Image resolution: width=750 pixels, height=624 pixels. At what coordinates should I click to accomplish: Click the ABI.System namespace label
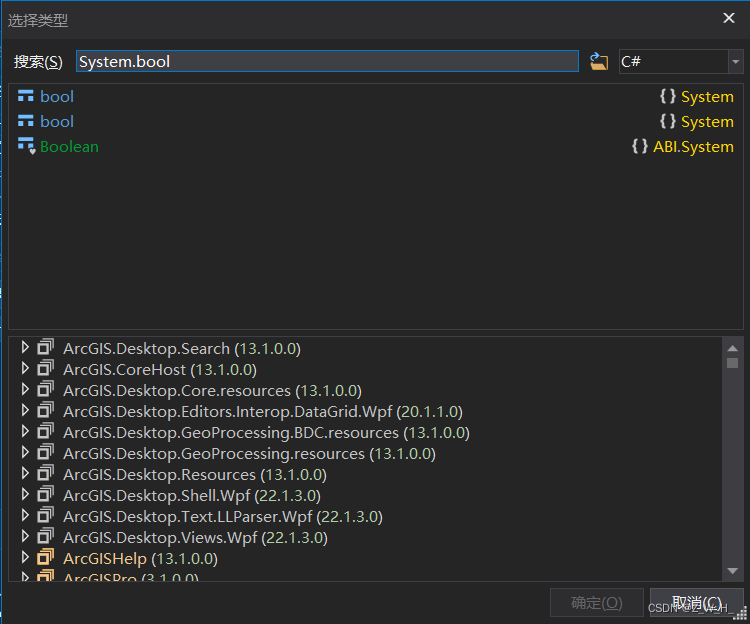click(693, 146)
